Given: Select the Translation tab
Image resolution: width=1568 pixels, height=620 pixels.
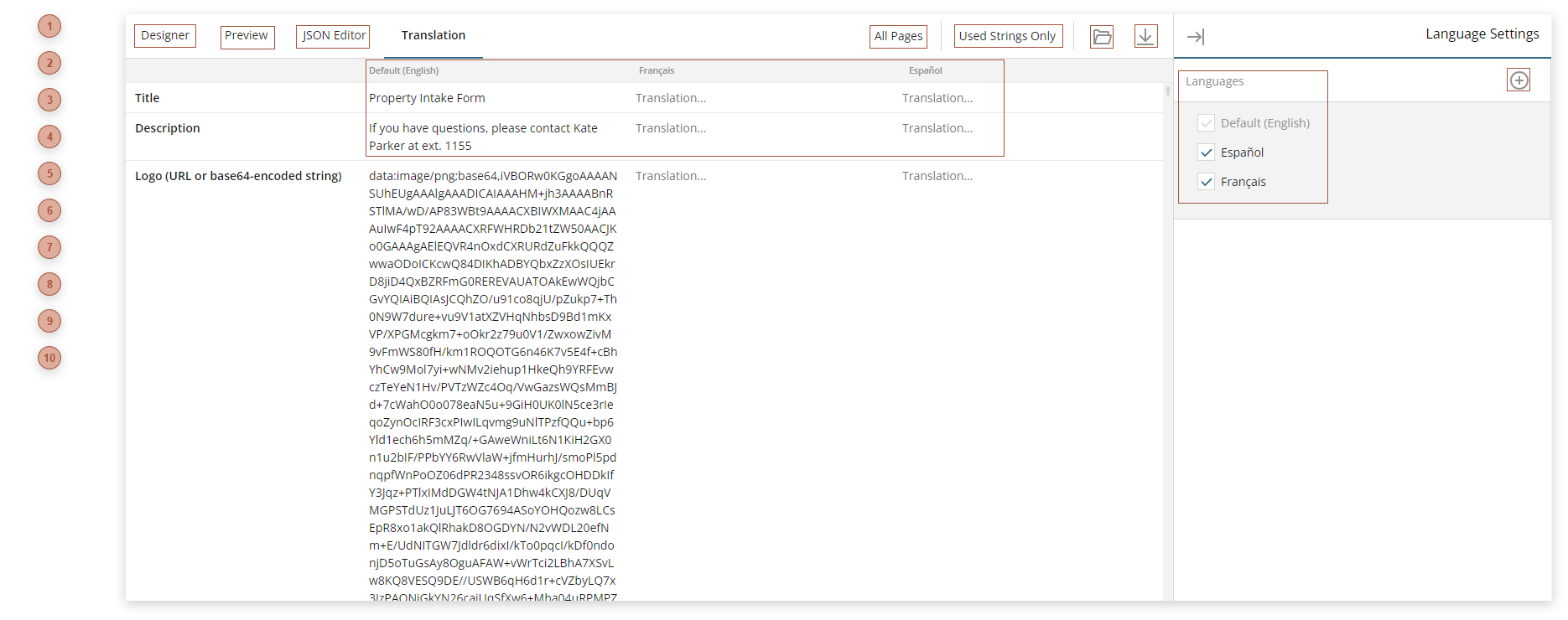Looking at the screenshot, I should (433, 36).
